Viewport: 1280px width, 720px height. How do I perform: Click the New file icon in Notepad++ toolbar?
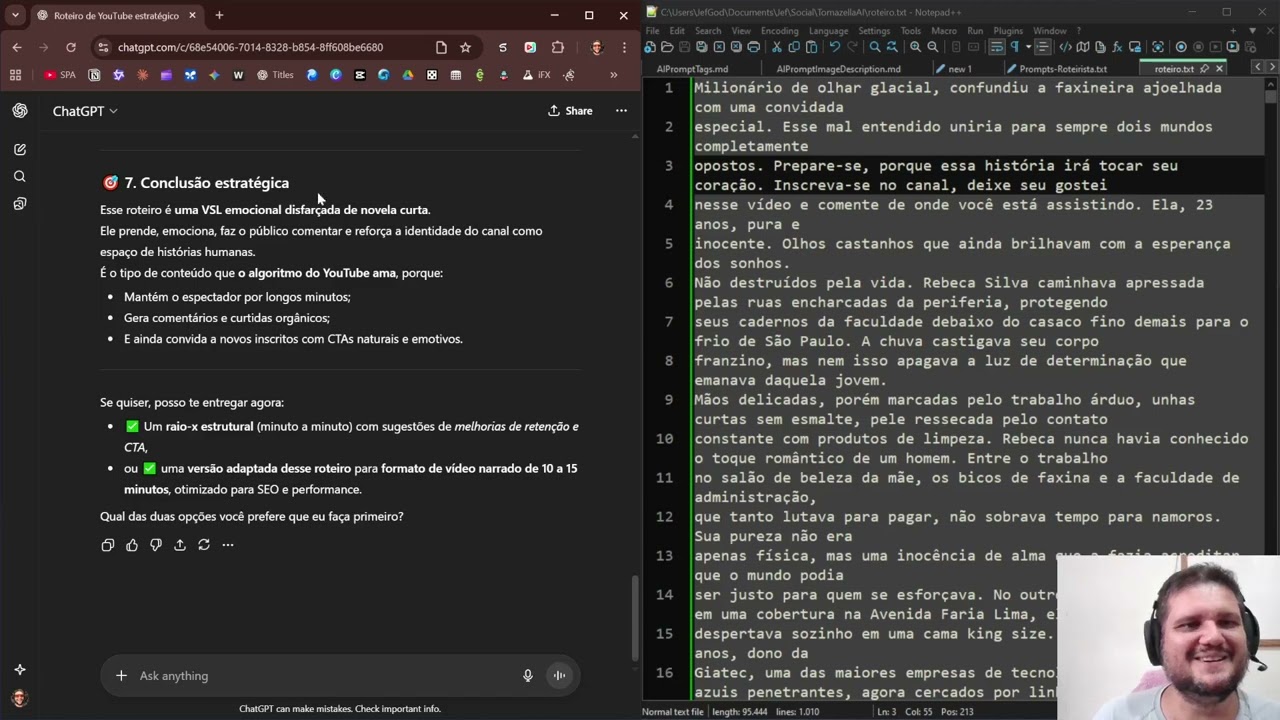pyautogui.click(x=650, y=47)
